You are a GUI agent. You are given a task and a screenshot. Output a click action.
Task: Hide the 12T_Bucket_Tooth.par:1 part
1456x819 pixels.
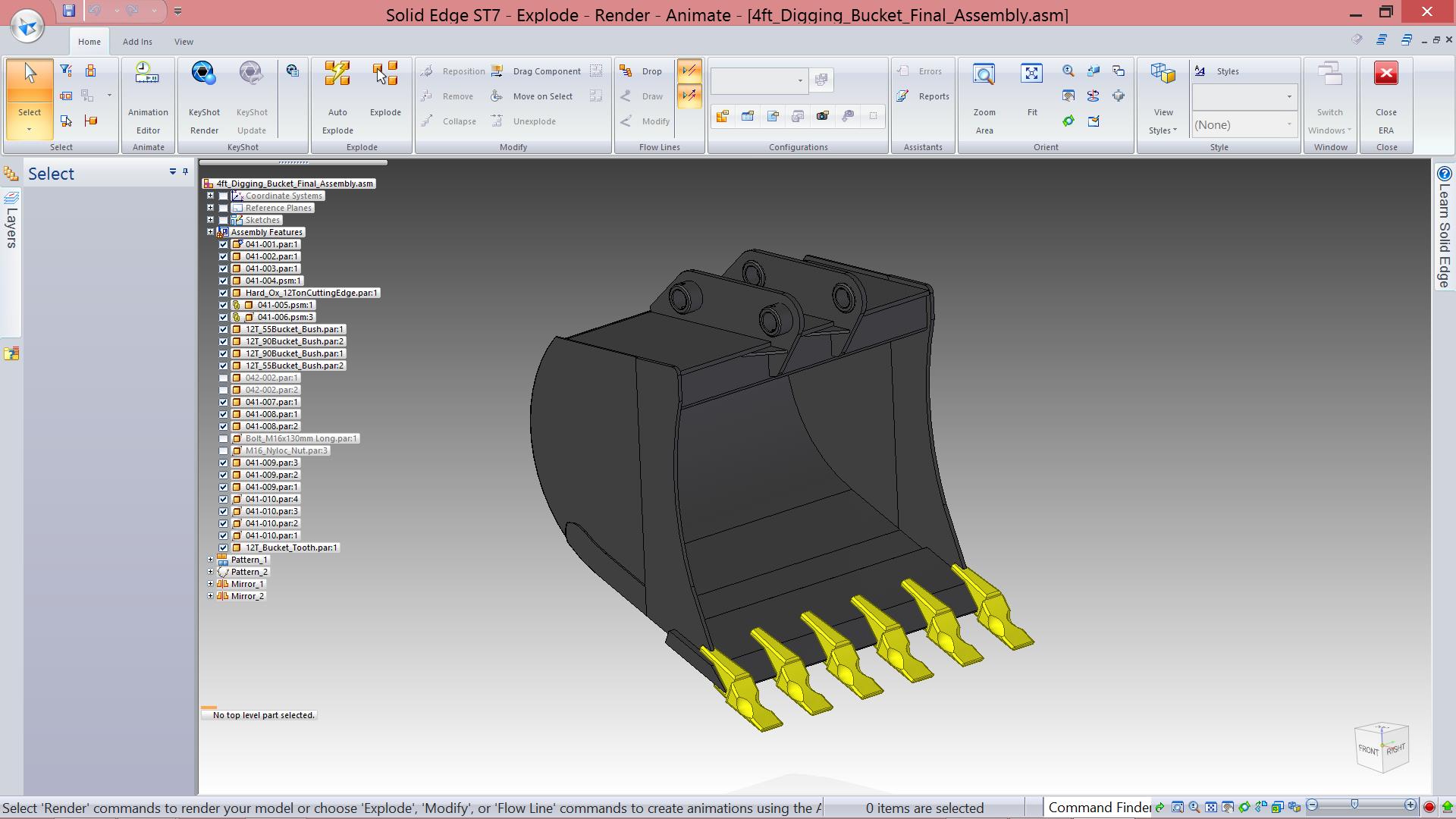[224, 548]
